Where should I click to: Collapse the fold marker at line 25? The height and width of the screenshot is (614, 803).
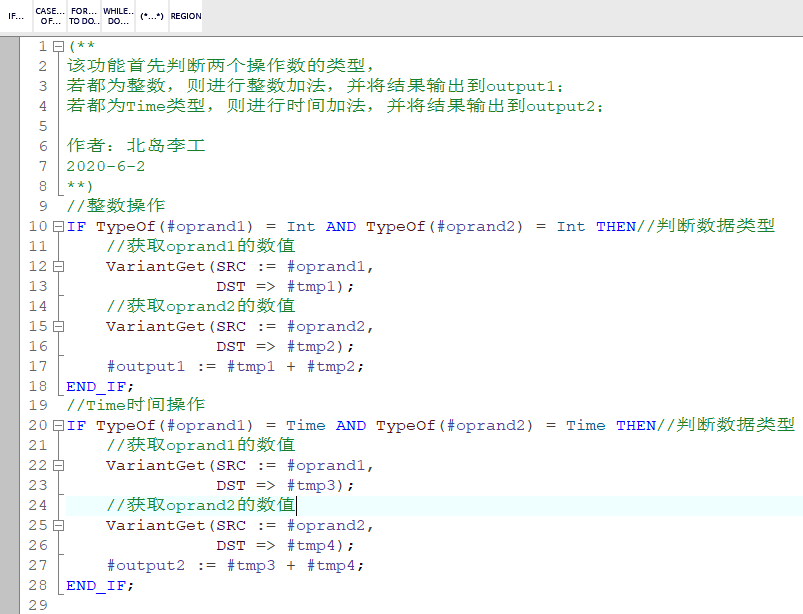click(x=56, y=525)
